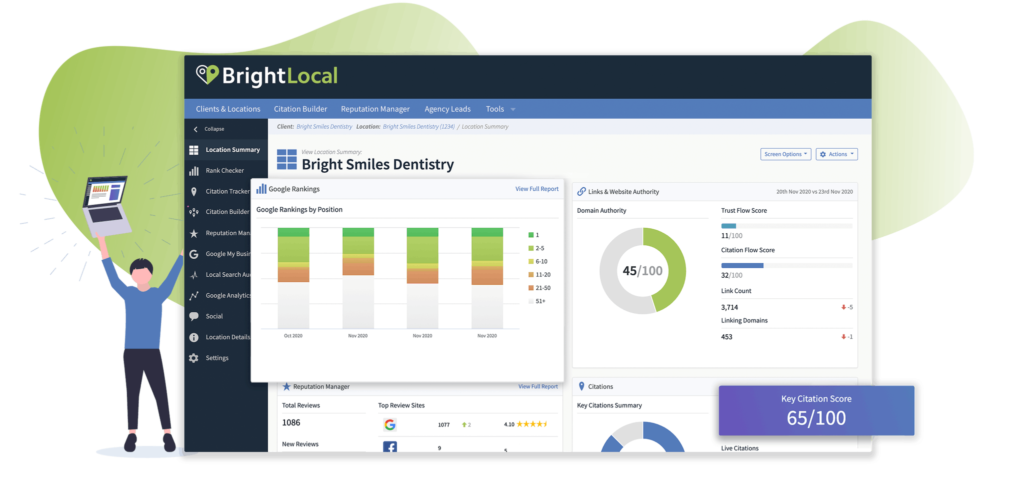Open the Screen Options dropdown
This screenshot has width=1024, height=478.
click(x=786, y=154)
